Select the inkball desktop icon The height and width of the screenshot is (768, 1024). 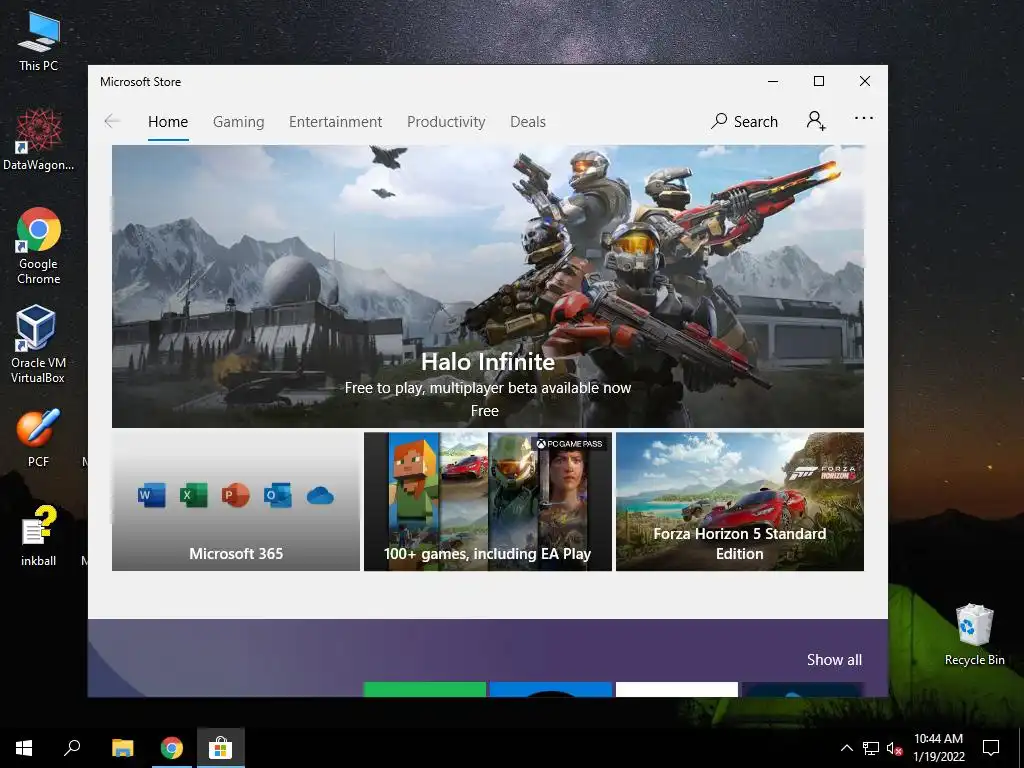[x=38, y=536]
